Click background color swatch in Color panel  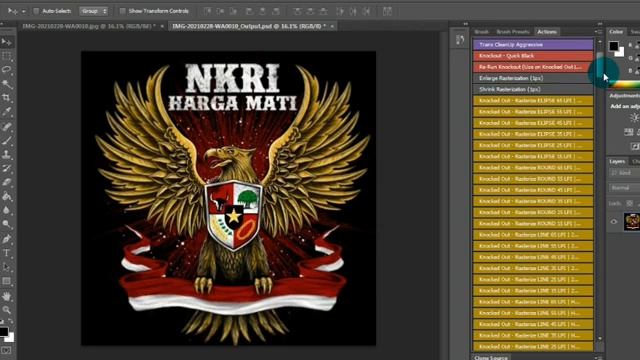[621, 53]
